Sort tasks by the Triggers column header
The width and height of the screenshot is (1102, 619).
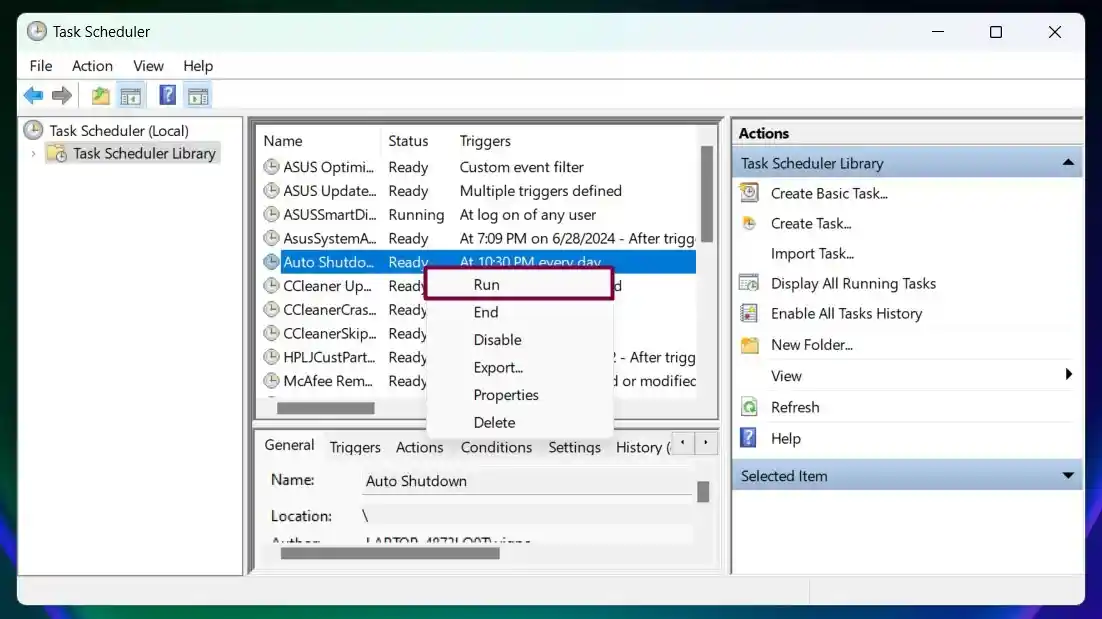point(485,141)
